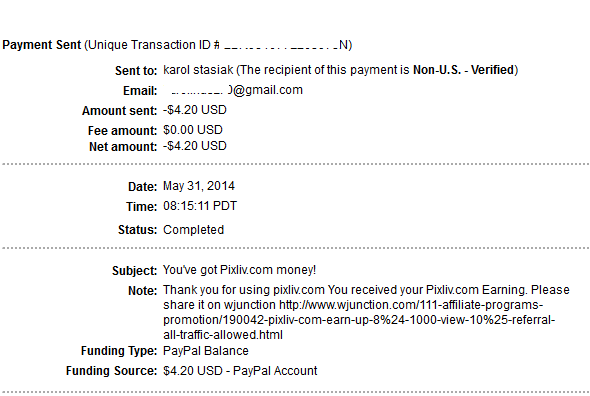
Task: Click the date May 31, 2014
Action: click(x=199, y=186)
